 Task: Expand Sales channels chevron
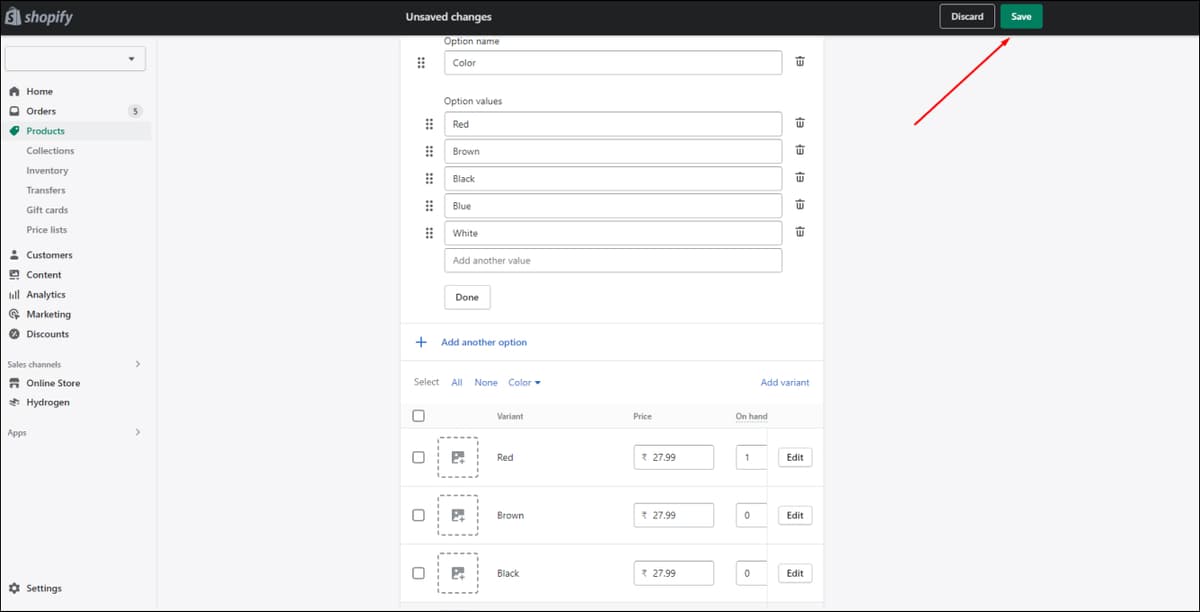tap(138, 364)
